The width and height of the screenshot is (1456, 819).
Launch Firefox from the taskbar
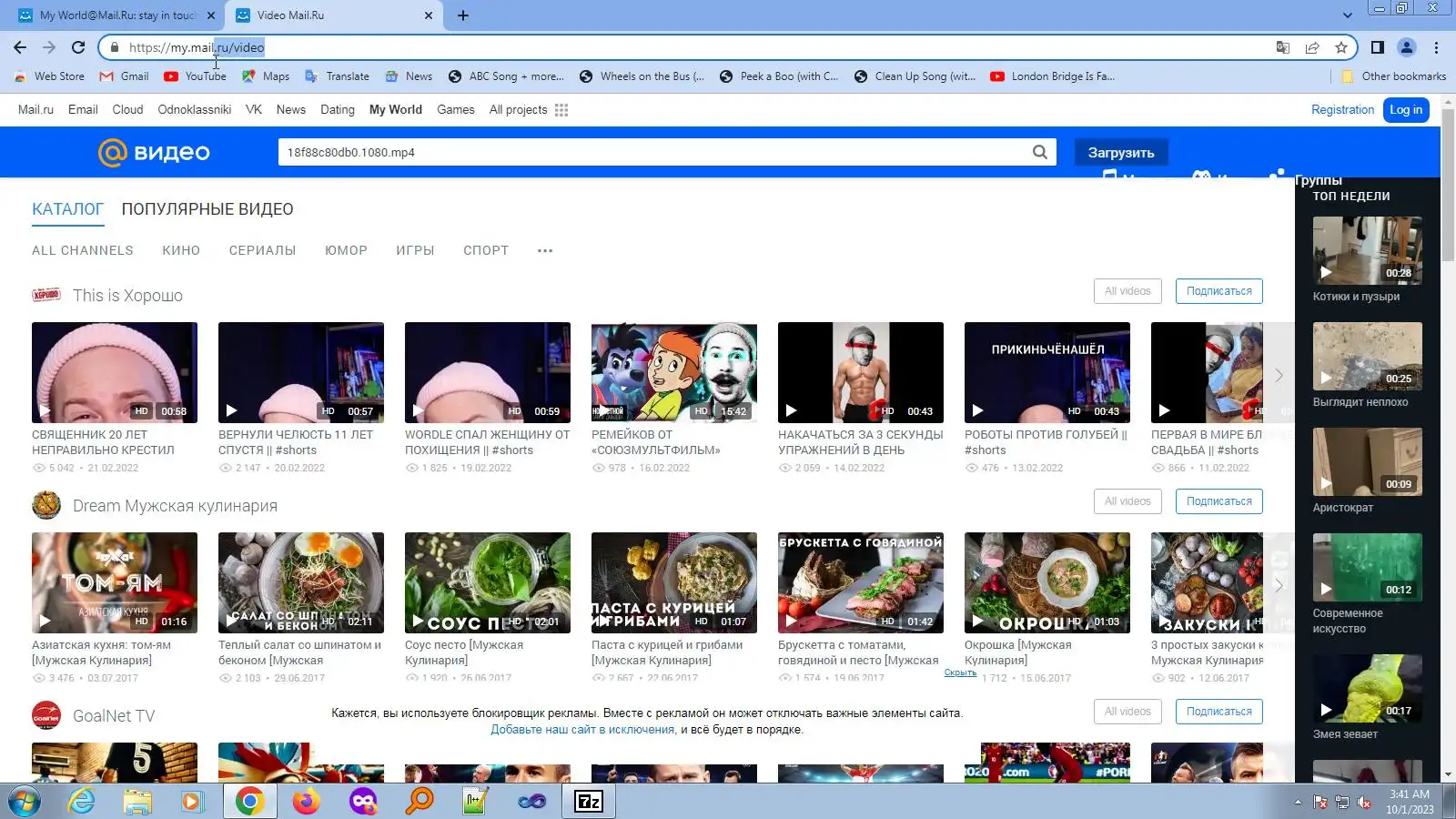pyautogui.click(x=307, y=801)
